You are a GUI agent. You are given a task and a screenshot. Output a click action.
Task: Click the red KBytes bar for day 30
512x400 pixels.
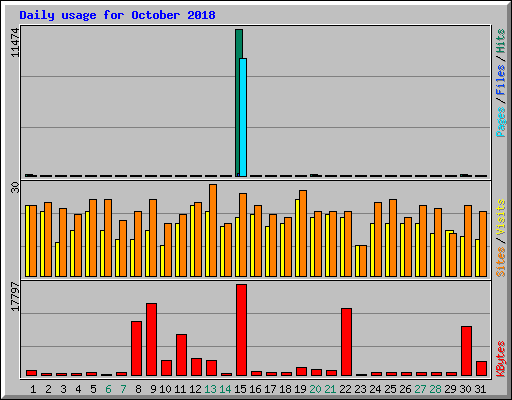coord(466,351)
